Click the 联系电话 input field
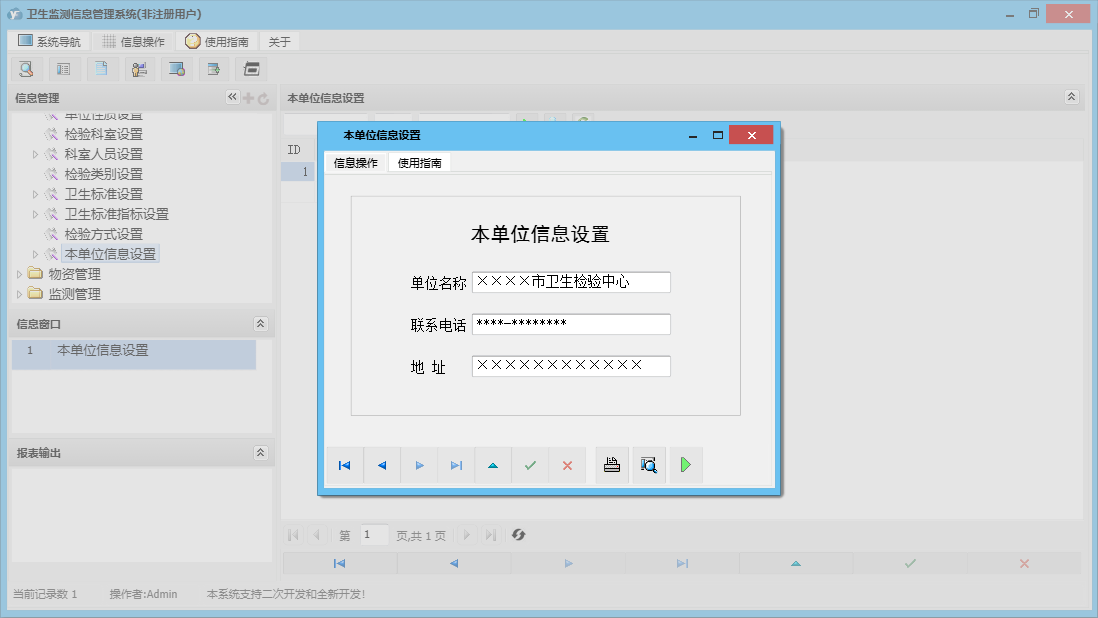 coord(571,323)
